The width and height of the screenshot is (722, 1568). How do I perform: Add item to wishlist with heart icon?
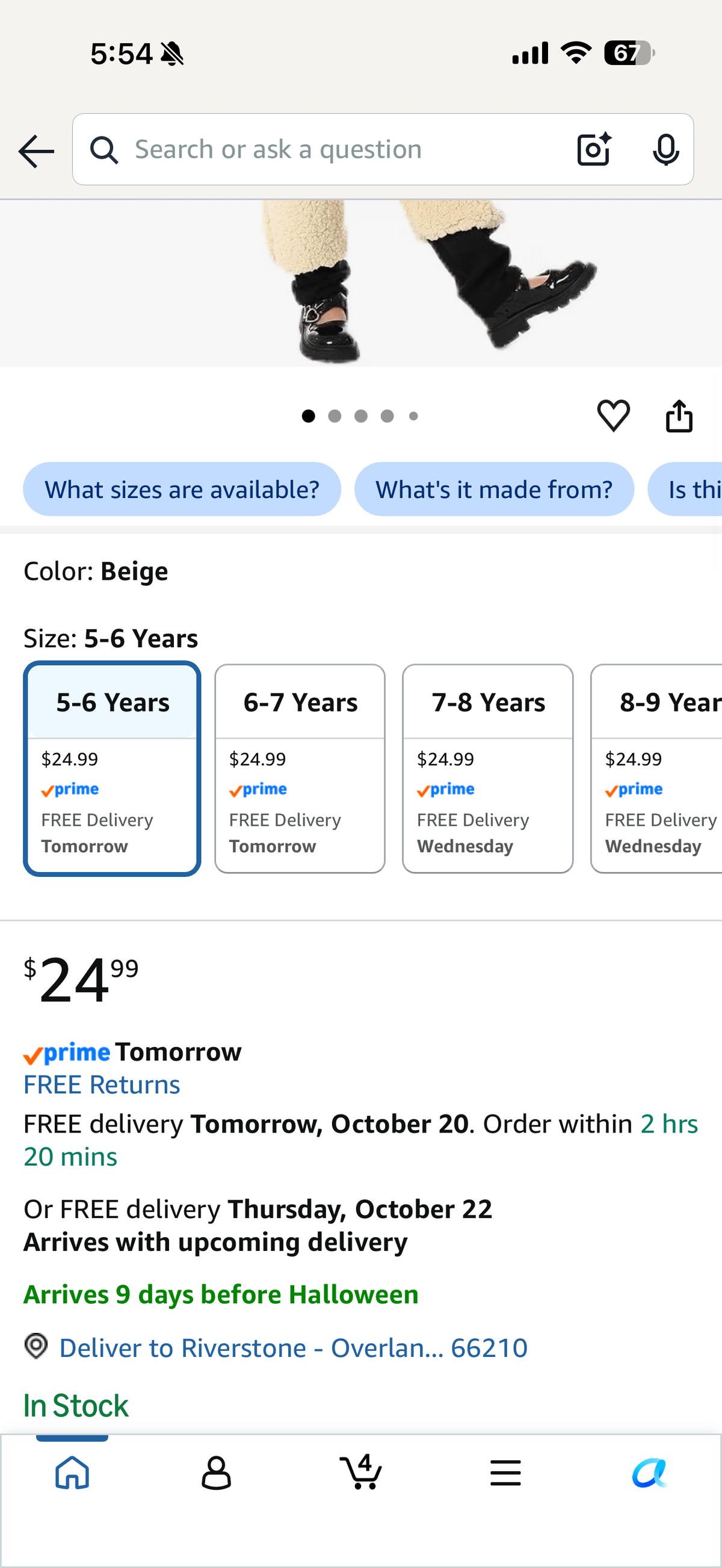tap(613, 416)
